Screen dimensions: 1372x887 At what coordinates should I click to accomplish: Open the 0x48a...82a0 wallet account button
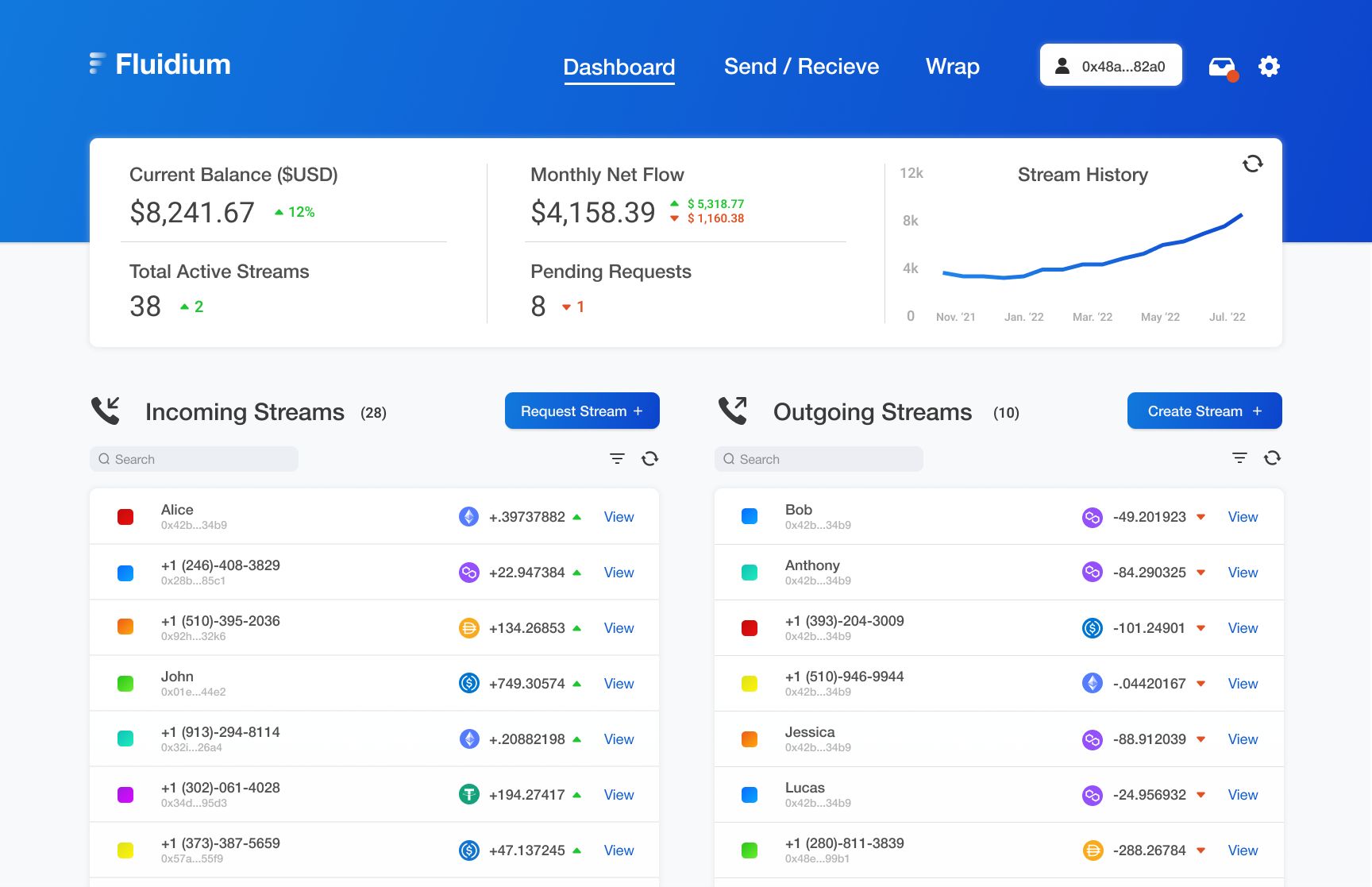tap(1111, 65)
